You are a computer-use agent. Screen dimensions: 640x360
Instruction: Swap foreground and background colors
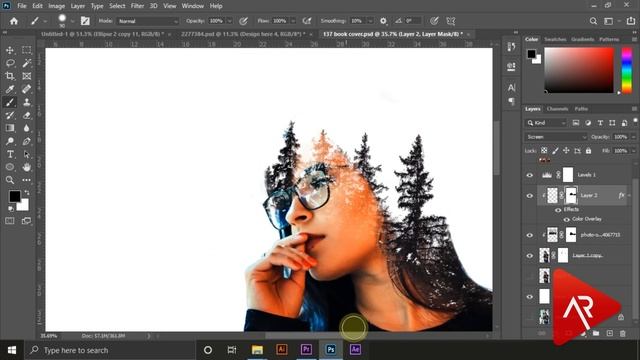pos(27,192)
